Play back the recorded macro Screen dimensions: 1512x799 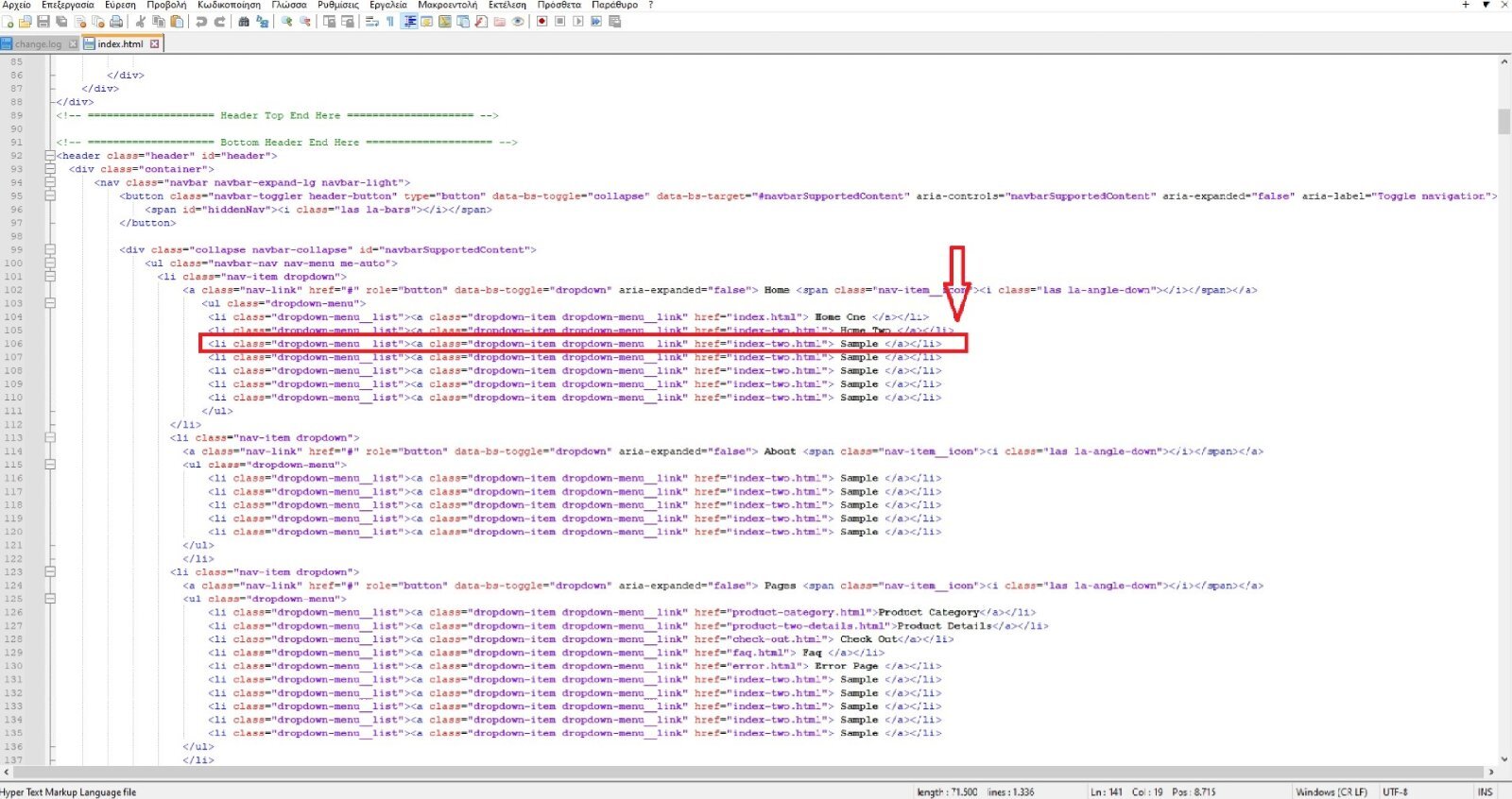click(578, 21)
